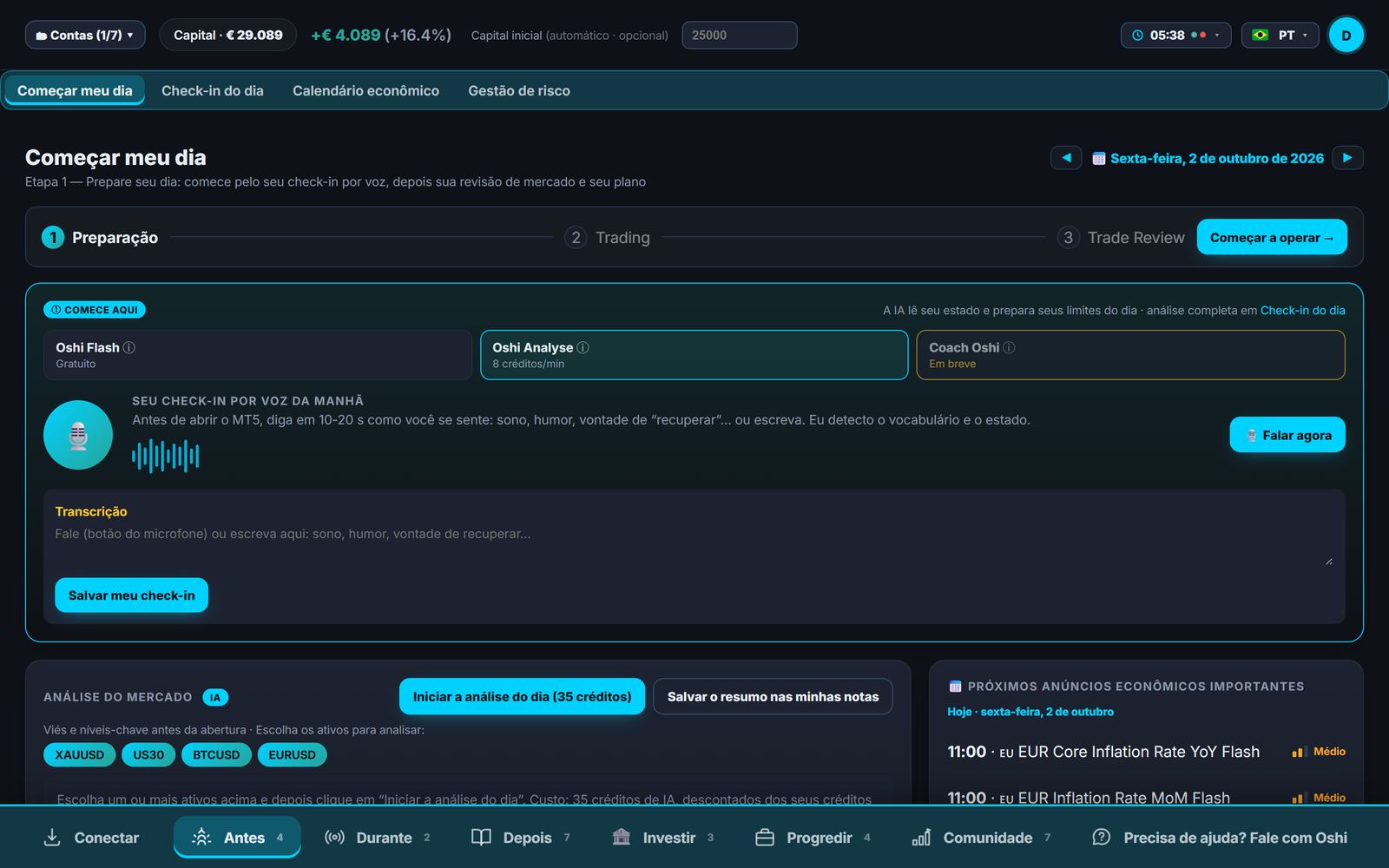This screenshot has height=868, width=1389.
Task: Open the Contas (1/7) accounts dropdown
Action: click(85, 36)
